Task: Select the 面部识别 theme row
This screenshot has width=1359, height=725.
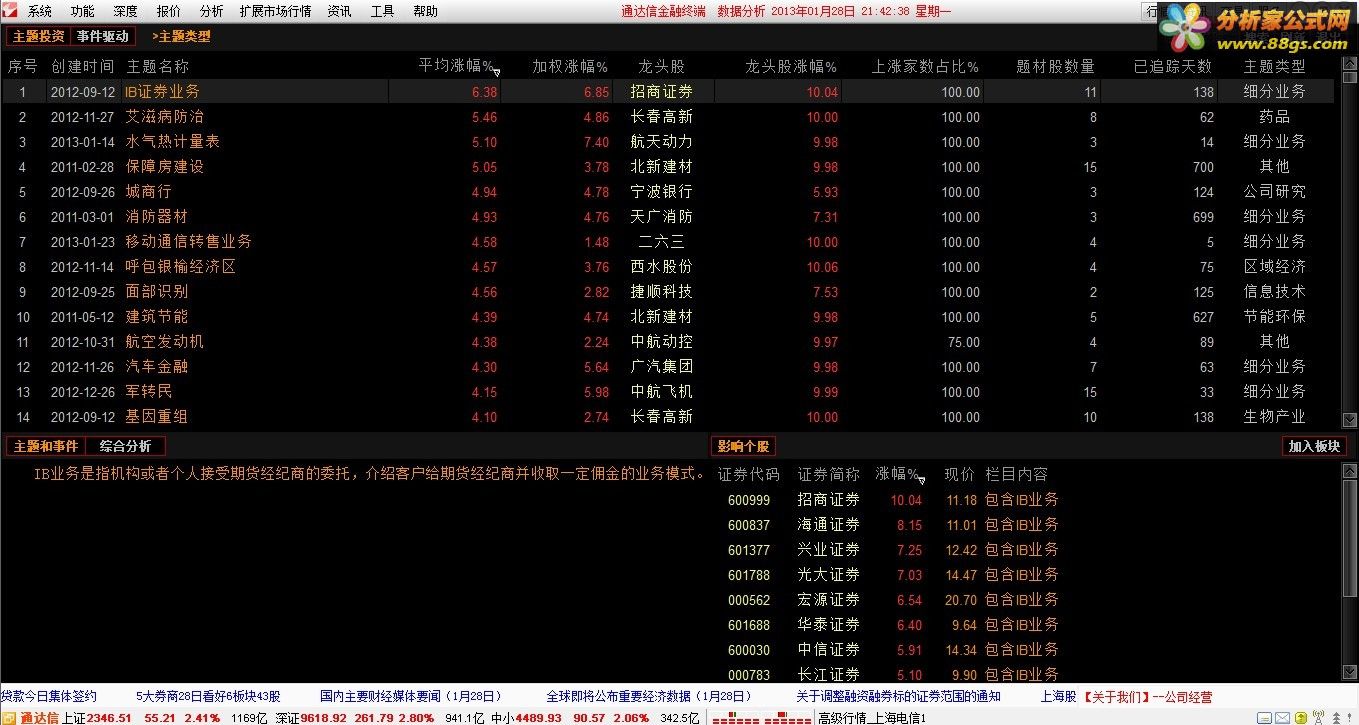Action: coord(668,292)
